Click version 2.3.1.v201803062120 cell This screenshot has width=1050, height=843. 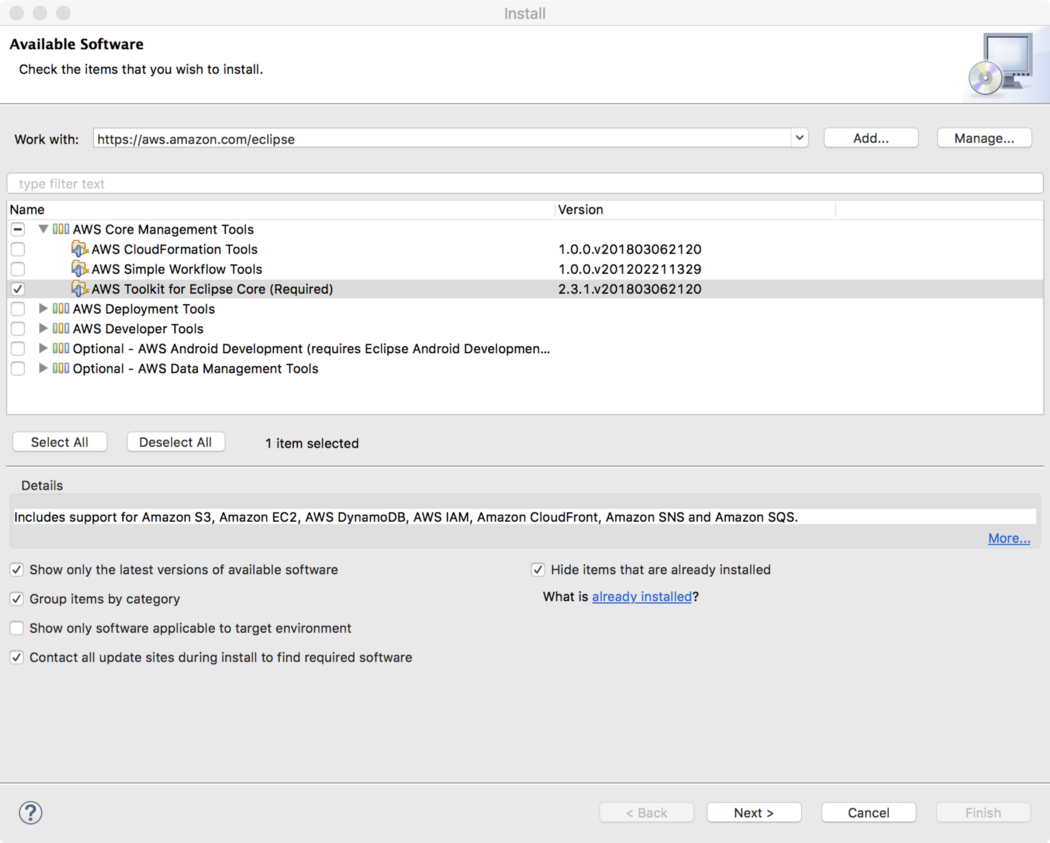click(629, 289)
